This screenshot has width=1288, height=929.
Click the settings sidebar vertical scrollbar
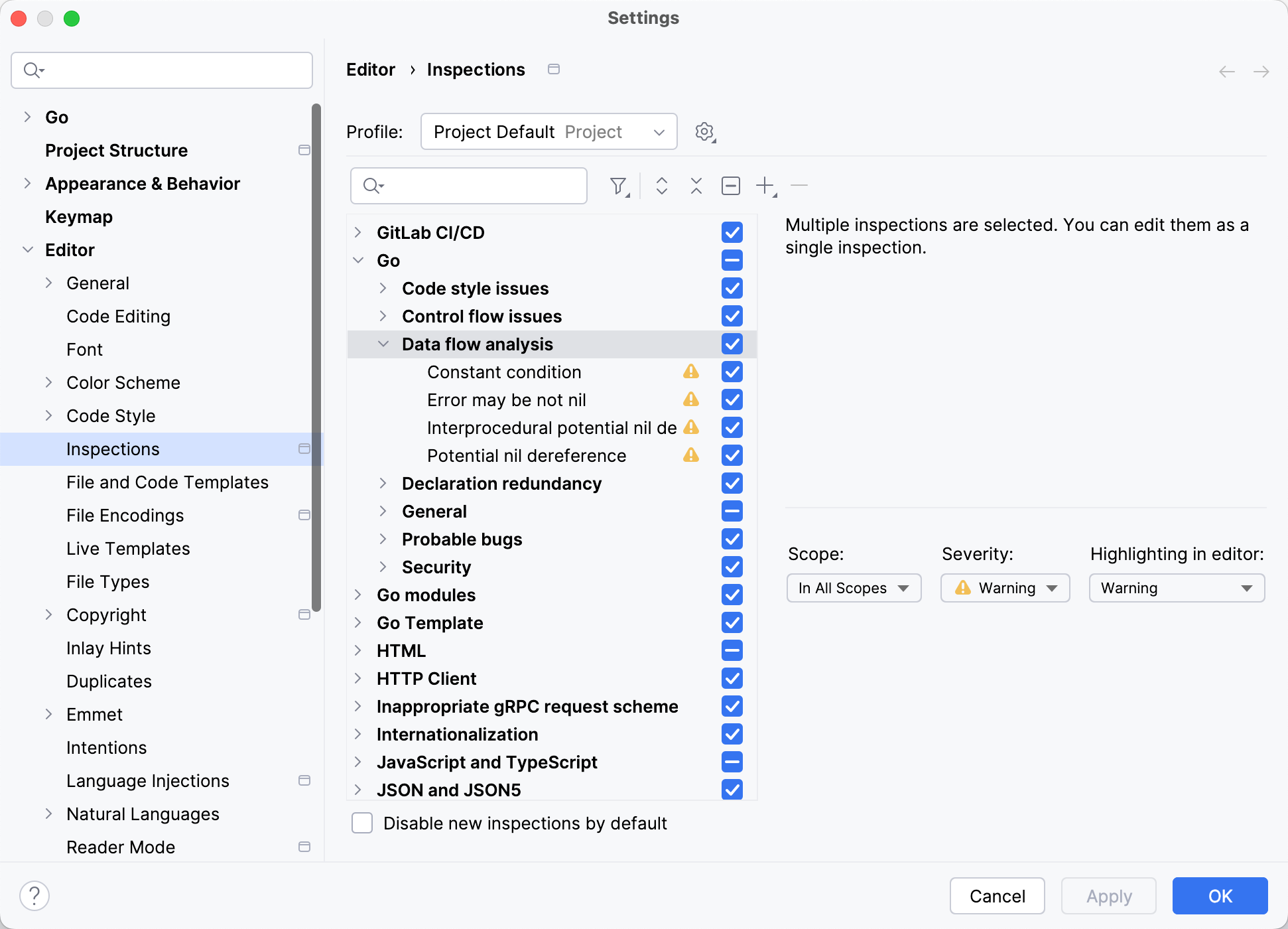click(316, 358)
